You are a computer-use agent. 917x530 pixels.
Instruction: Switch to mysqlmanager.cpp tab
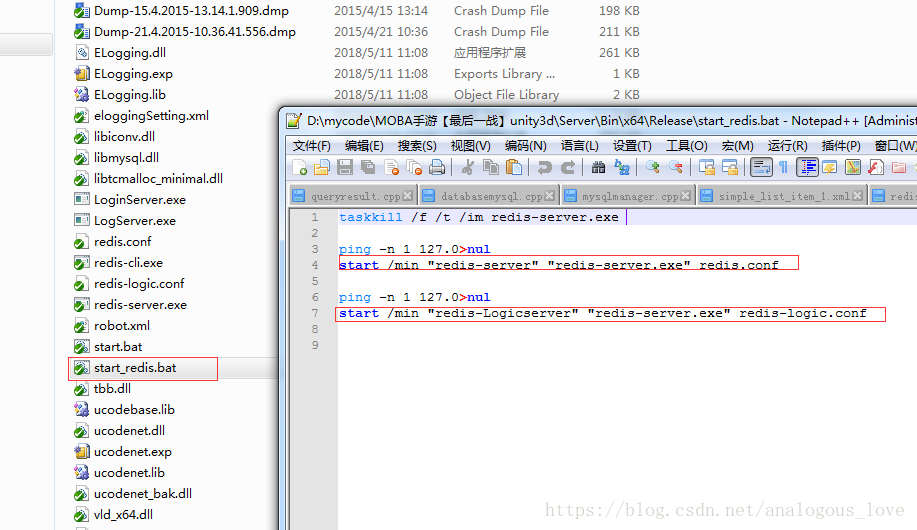tap(628, 196)
